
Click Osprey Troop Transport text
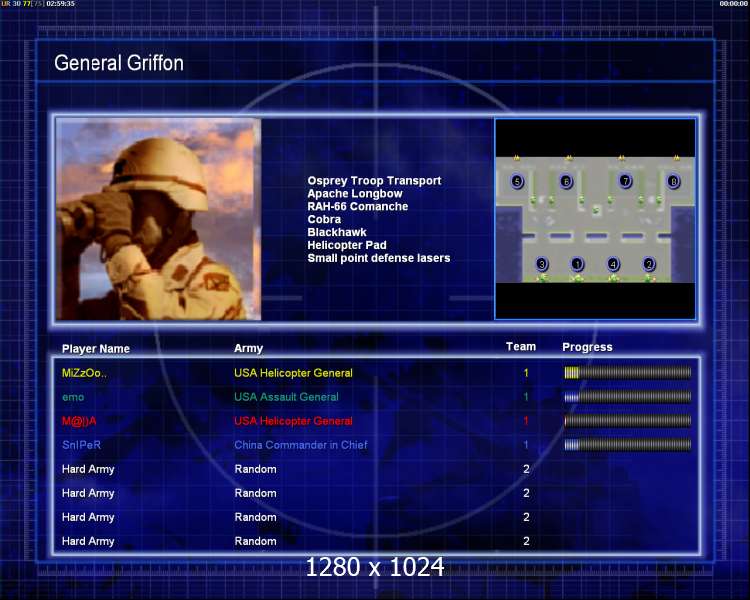374,181
